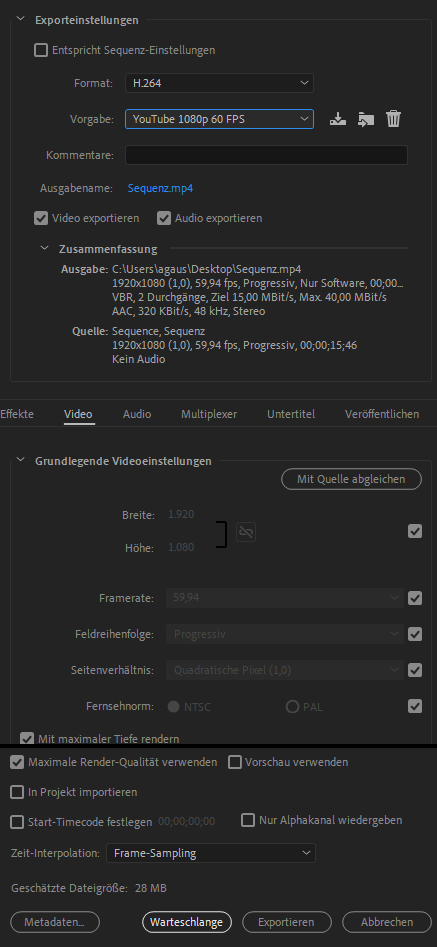
Task: Open Feldreihenfolge dropdown showing Progressiv
Action: [x=285, y=634]
